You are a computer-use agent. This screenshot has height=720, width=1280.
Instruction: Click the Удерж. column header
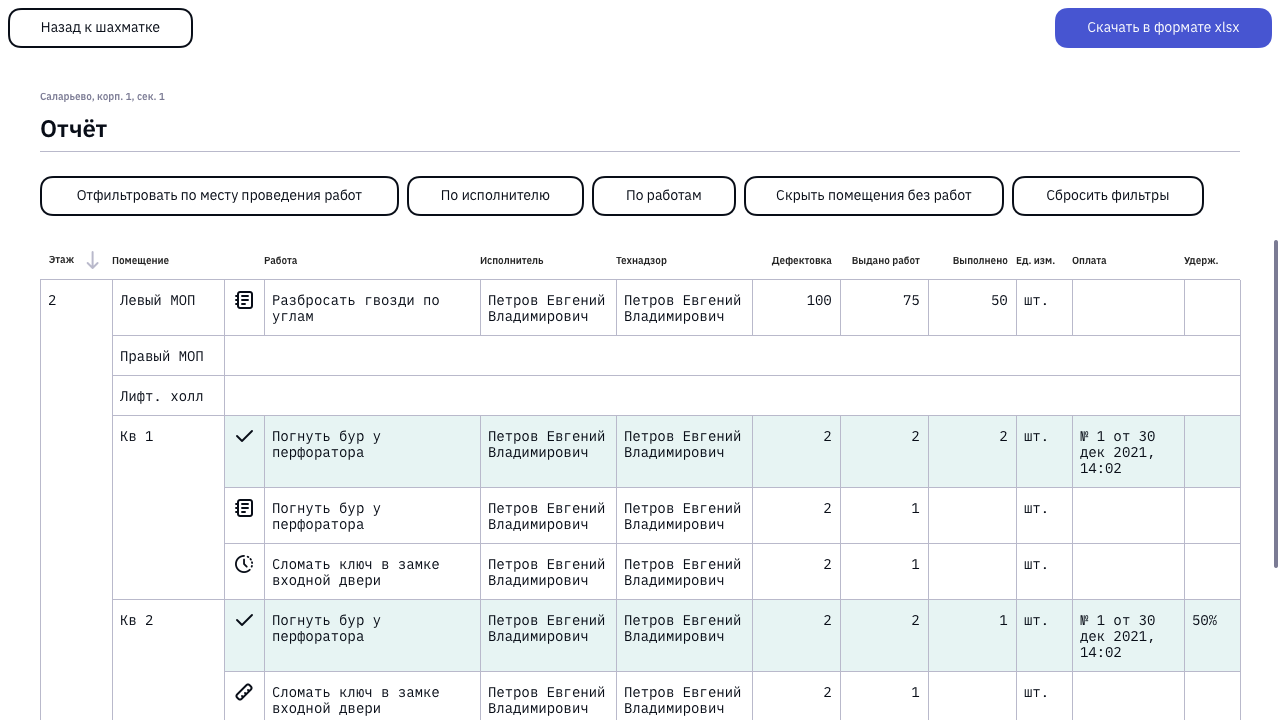pyautogui.click(x=1201, y=261)
